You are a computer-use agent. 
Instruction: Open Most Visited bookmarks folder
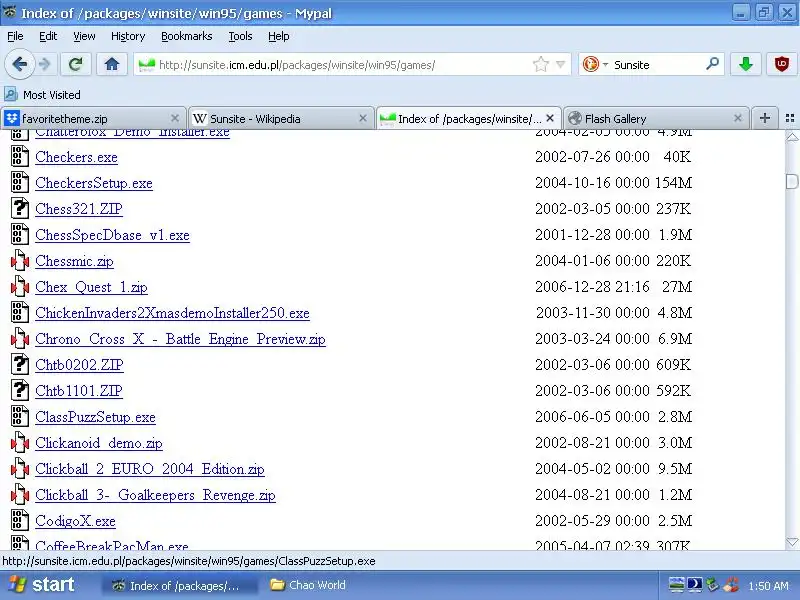click(x=42, y=95)
